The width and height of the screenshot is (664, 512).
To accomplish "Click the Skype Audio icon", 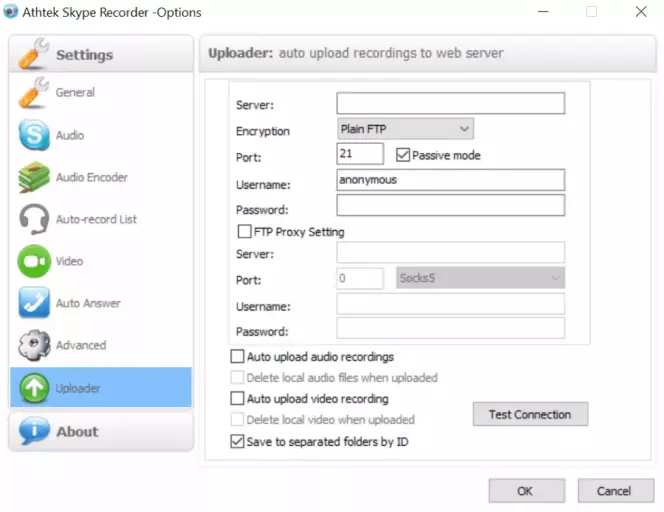I will [34, 135].
